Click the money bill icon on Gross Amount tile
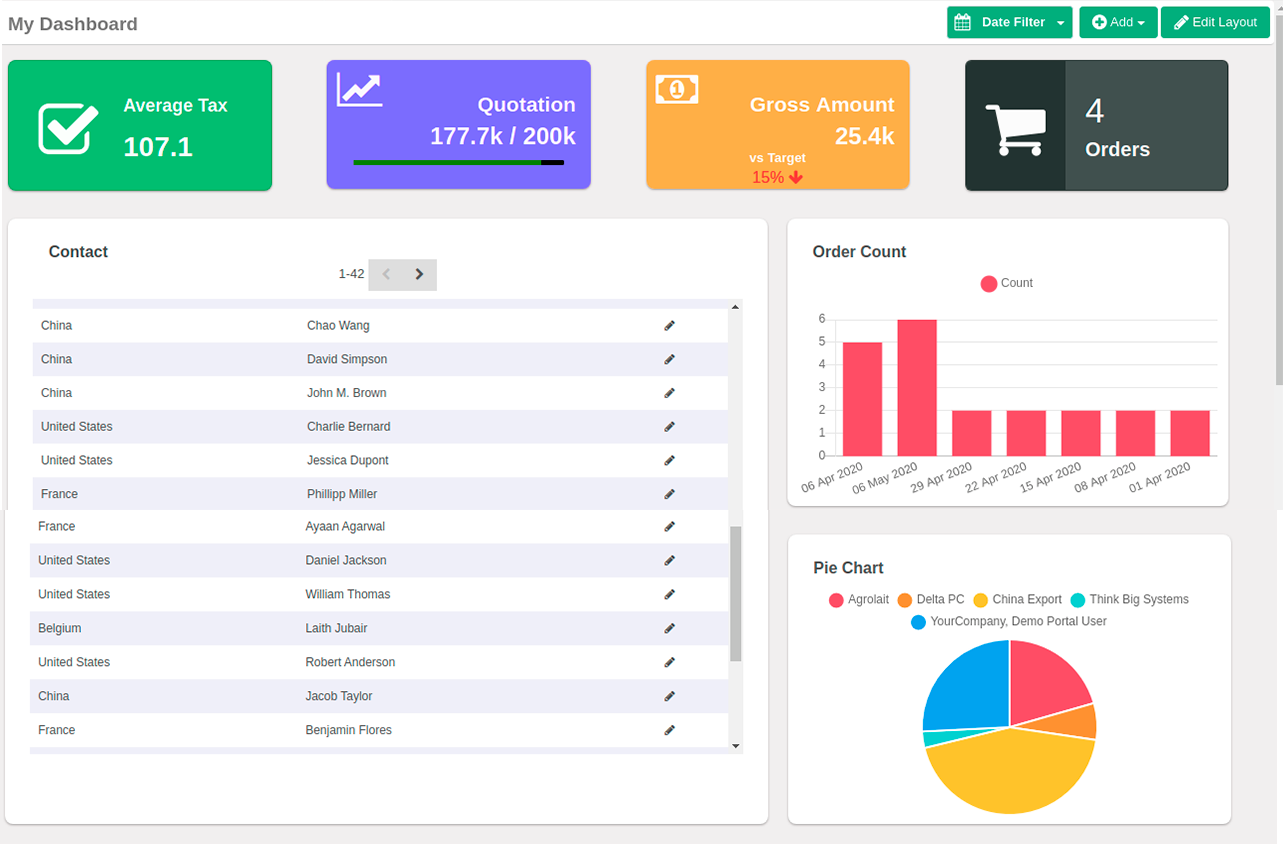This screenshot has height=844, width=1283. pos(677,89)
